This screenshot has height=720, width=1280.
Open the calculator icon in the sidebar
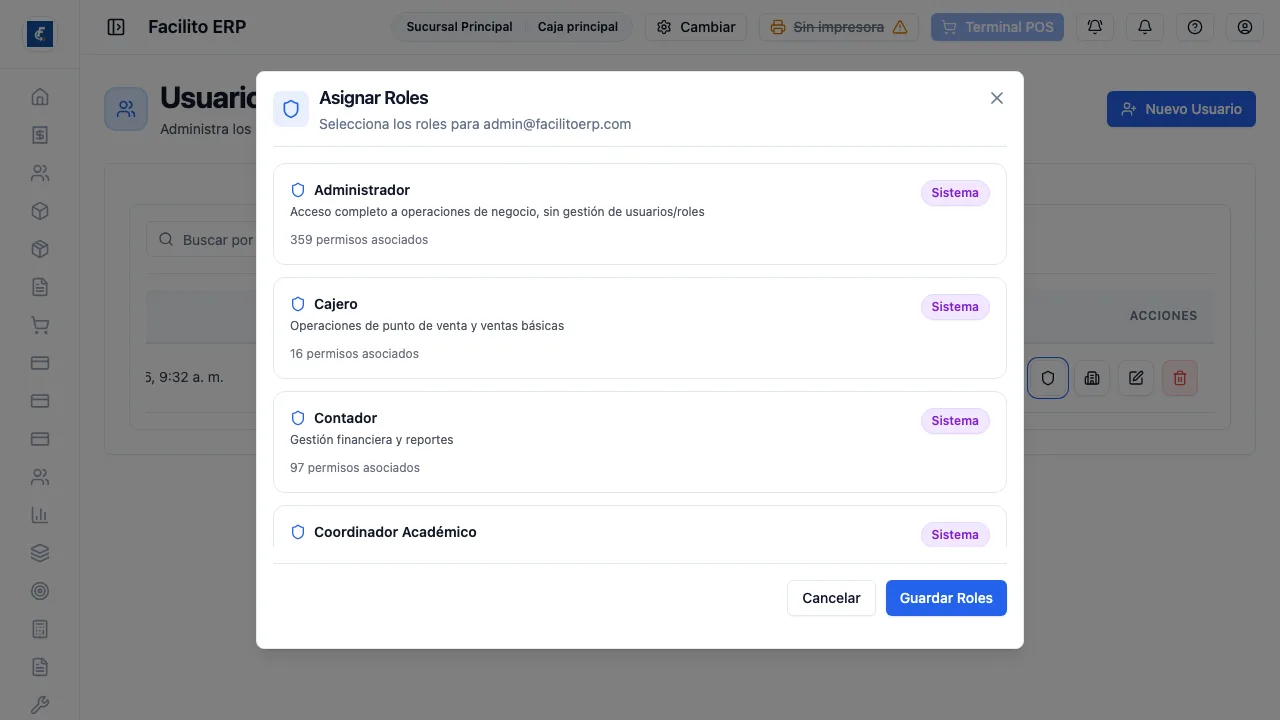(x=40, y=629)
